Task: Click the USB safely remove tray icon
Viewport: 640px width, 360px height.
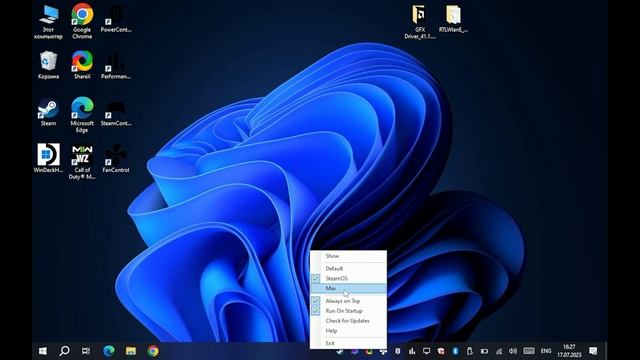Action: point(469,351)
